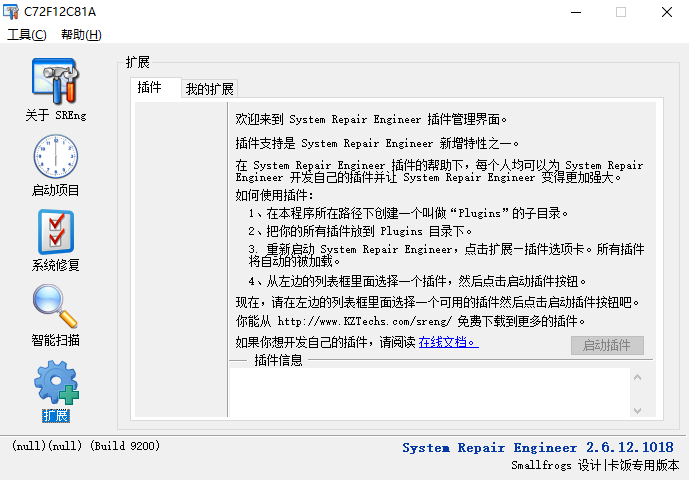This screenshot has width=689, height=480.
Task: Open the 帮助(H) menu
Action: 81,34
